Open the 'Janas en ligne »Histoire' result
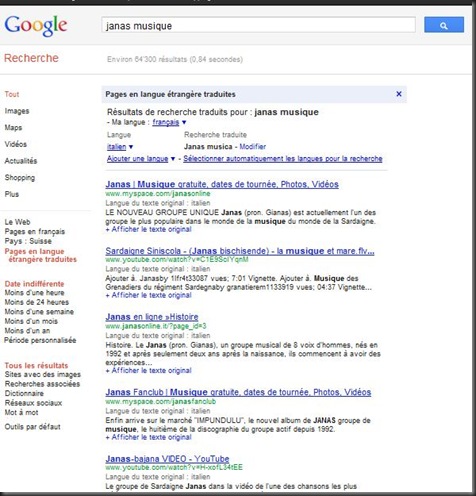Image resolution: width=476 pixels, height=496 pixels. click(x=152, y=317)
